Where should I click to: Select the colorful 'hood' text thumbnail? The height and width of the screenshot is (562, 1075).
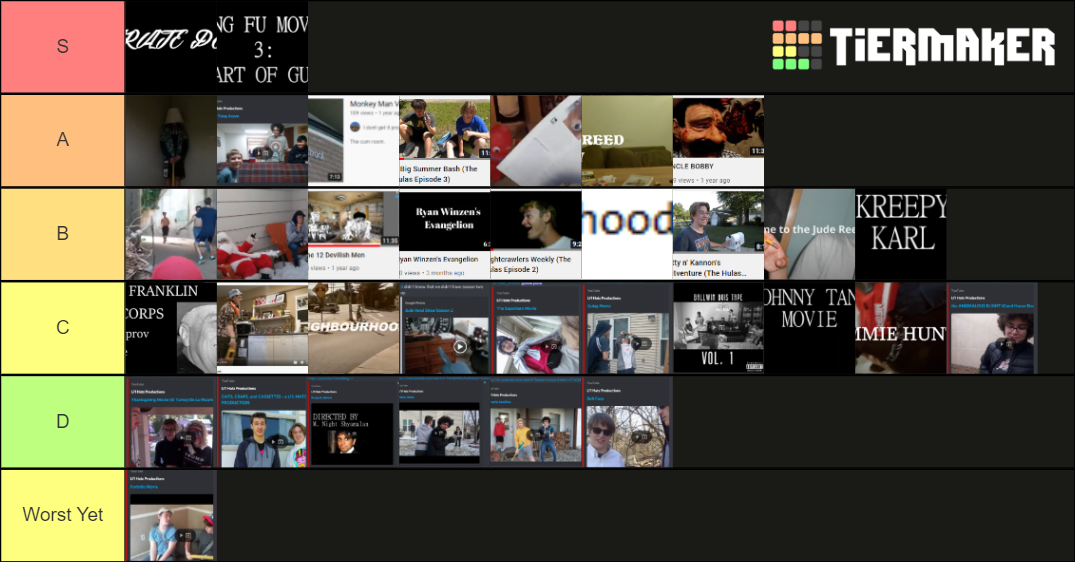[x=627, y=234]
